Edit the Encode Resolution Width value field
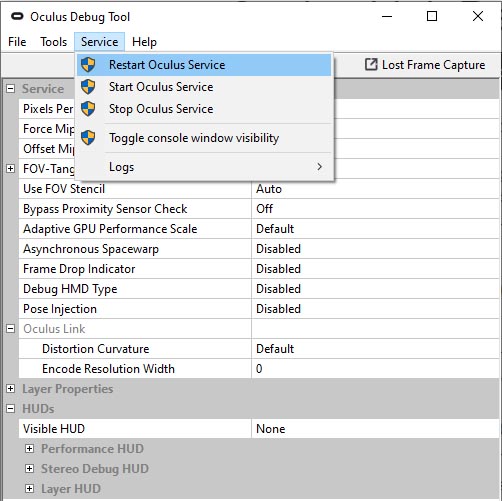 (375, 369)
